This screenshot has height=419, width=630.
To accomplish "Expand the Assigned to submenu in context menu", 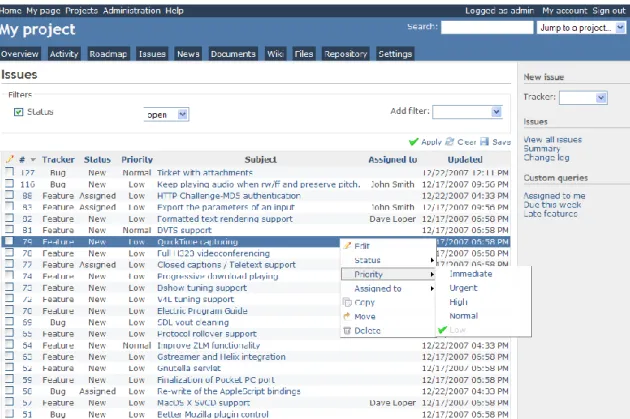I will tap(388, 288).
